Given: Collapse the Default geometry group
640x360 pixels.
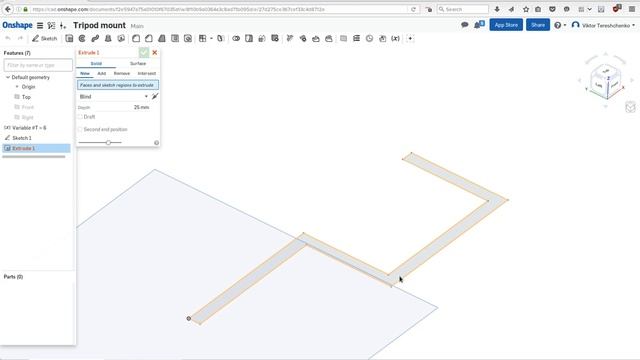Looking at the screenshot, I should [8, 77].
